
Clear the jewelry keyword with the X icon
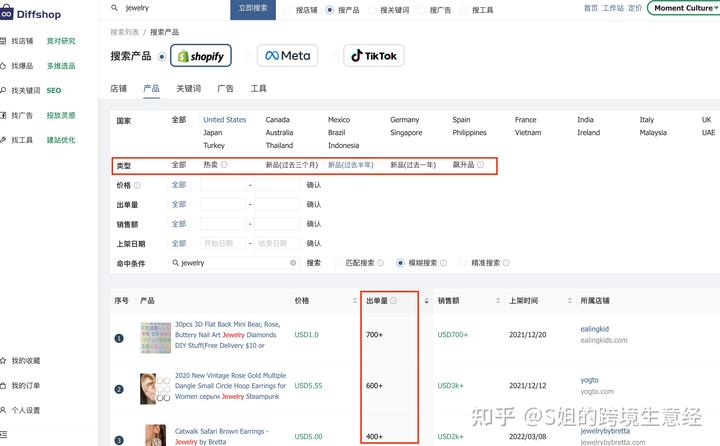click(x=293, y=263)
